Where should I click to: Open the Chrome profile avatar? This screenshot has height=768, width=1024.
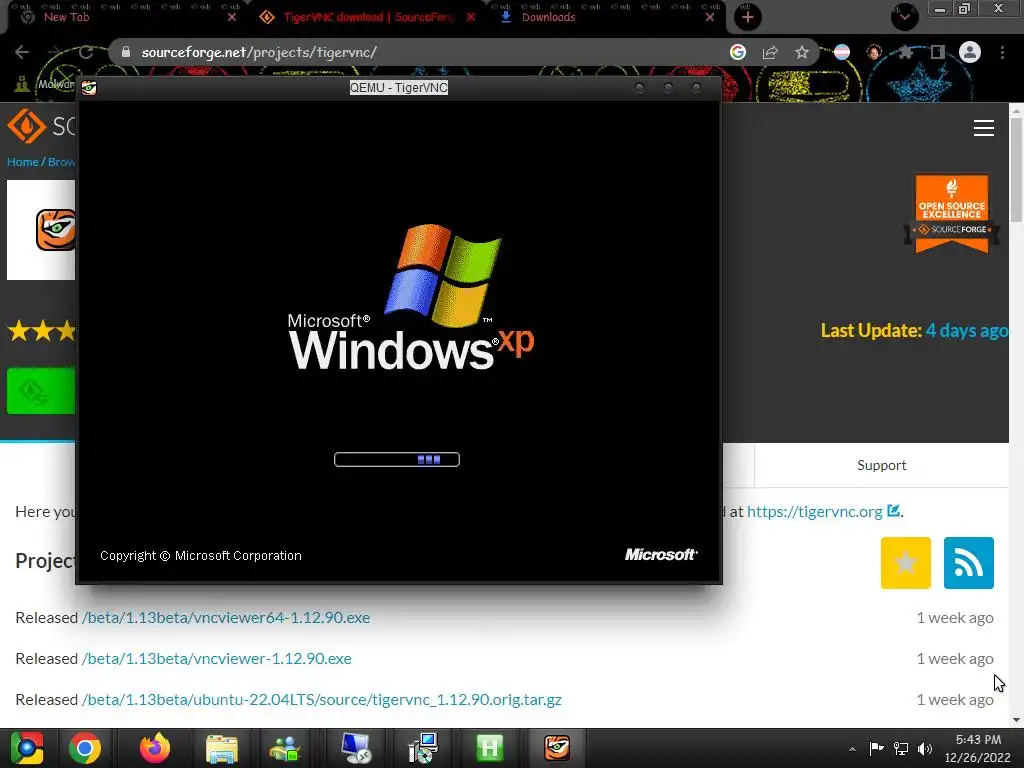pyautogui.click(x=970, y=52)
